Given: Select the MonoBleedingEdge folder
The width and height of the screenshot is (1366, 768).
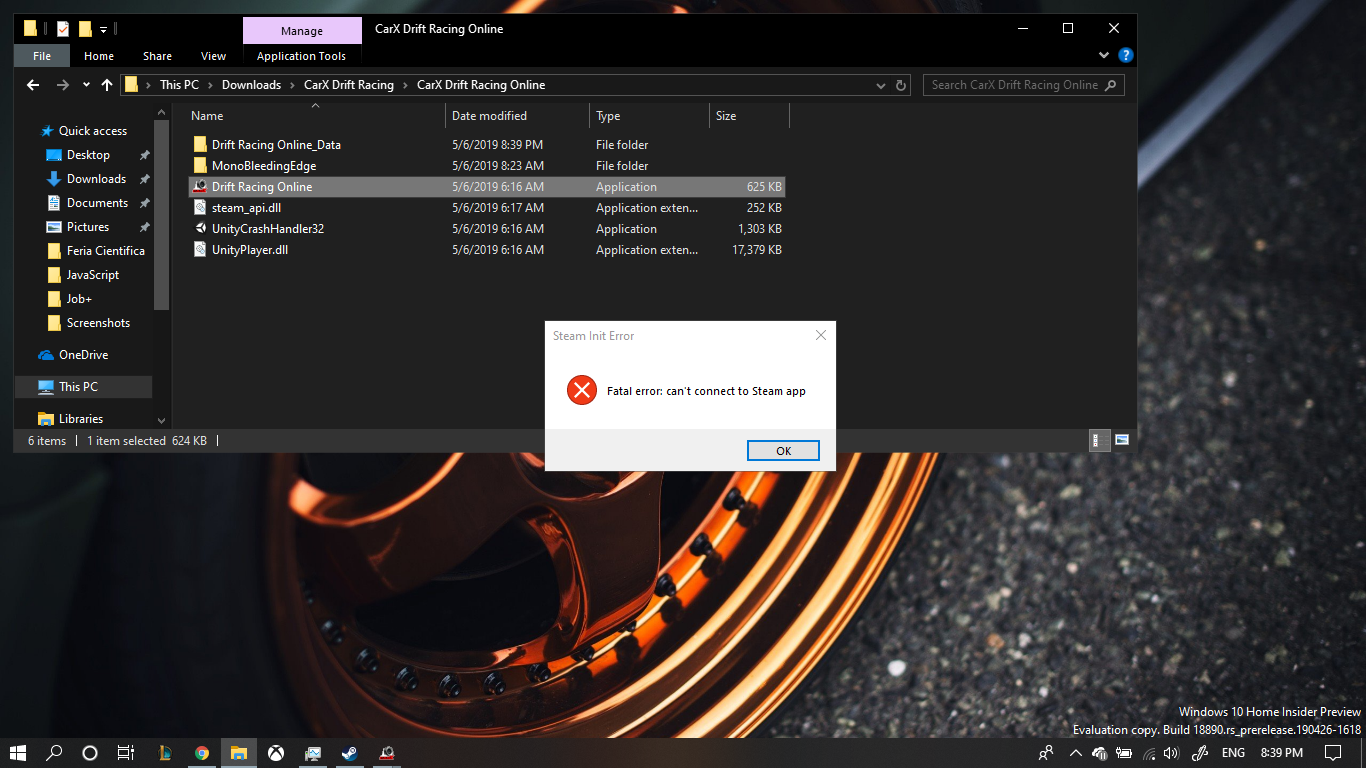Looking at the screenshot, I should [x=487, y=166].
